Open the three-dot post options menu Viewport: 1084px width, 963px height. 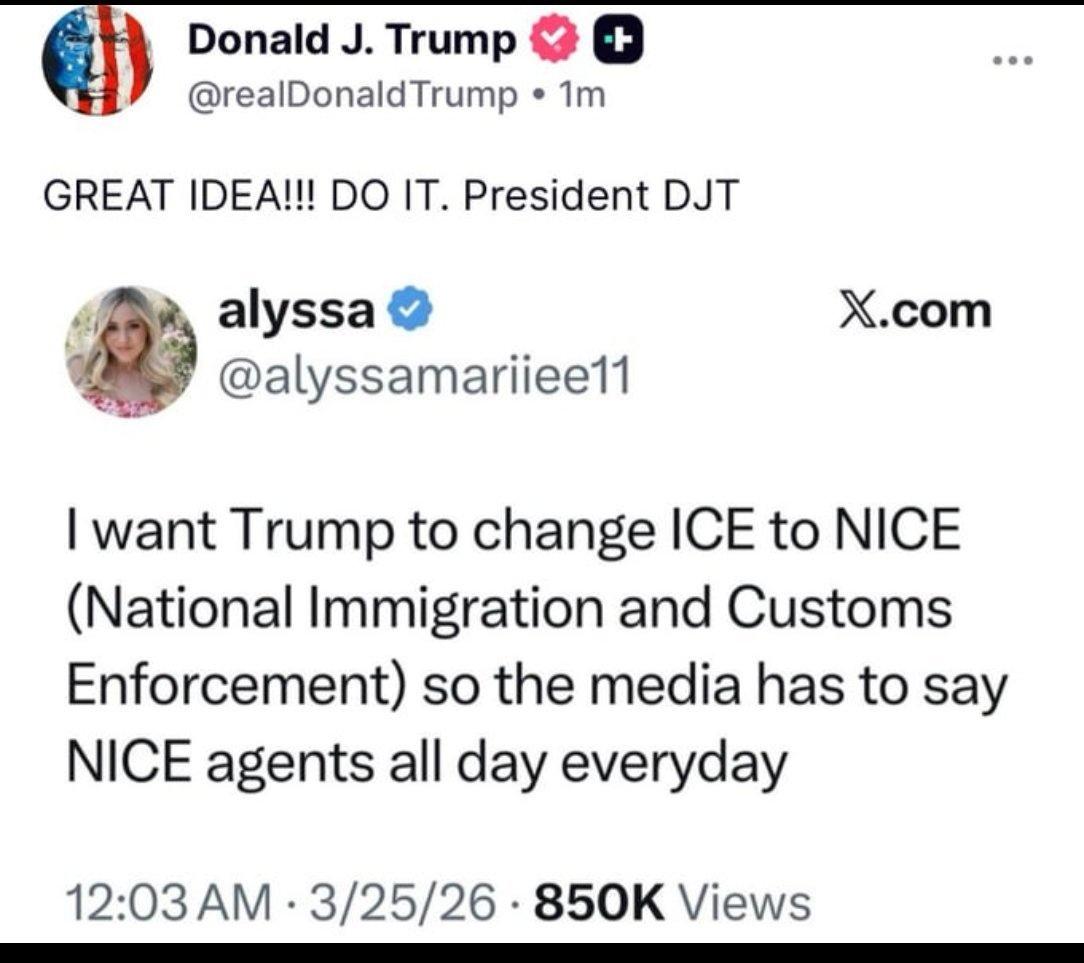tap(1012, 60)
